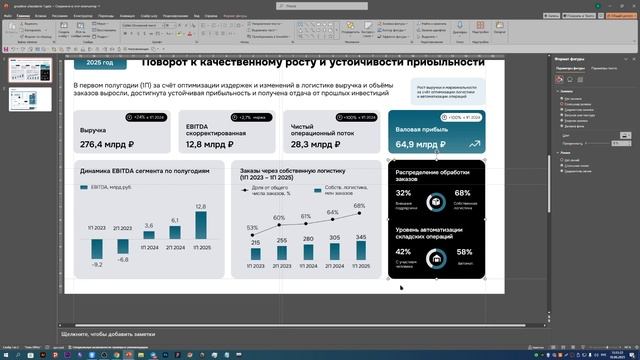The width and height of the screenshot is (640, 360).
Task: Open the File (Файл) tab
Action: [x=7, y=16]
